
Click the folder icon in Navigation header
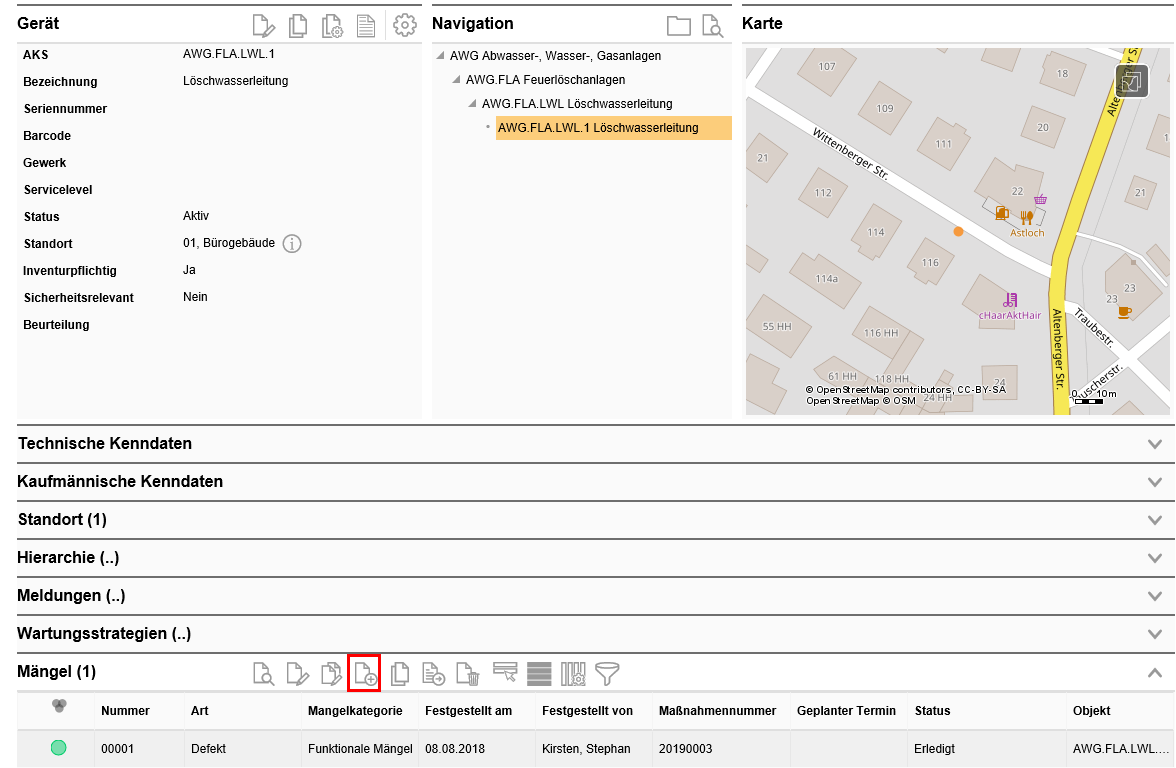click(x=679, y=26)
